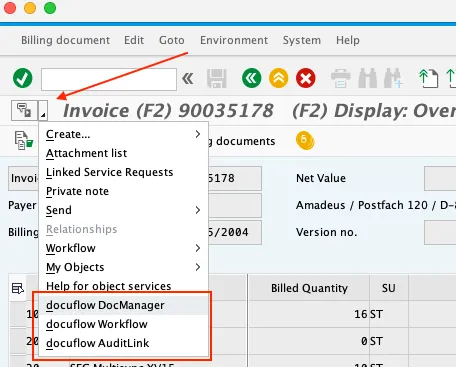Image resolution: width=456 pixels, height=367 pixels.
Task: Click the Billed Quantity column header
Action: click(309, 288)
